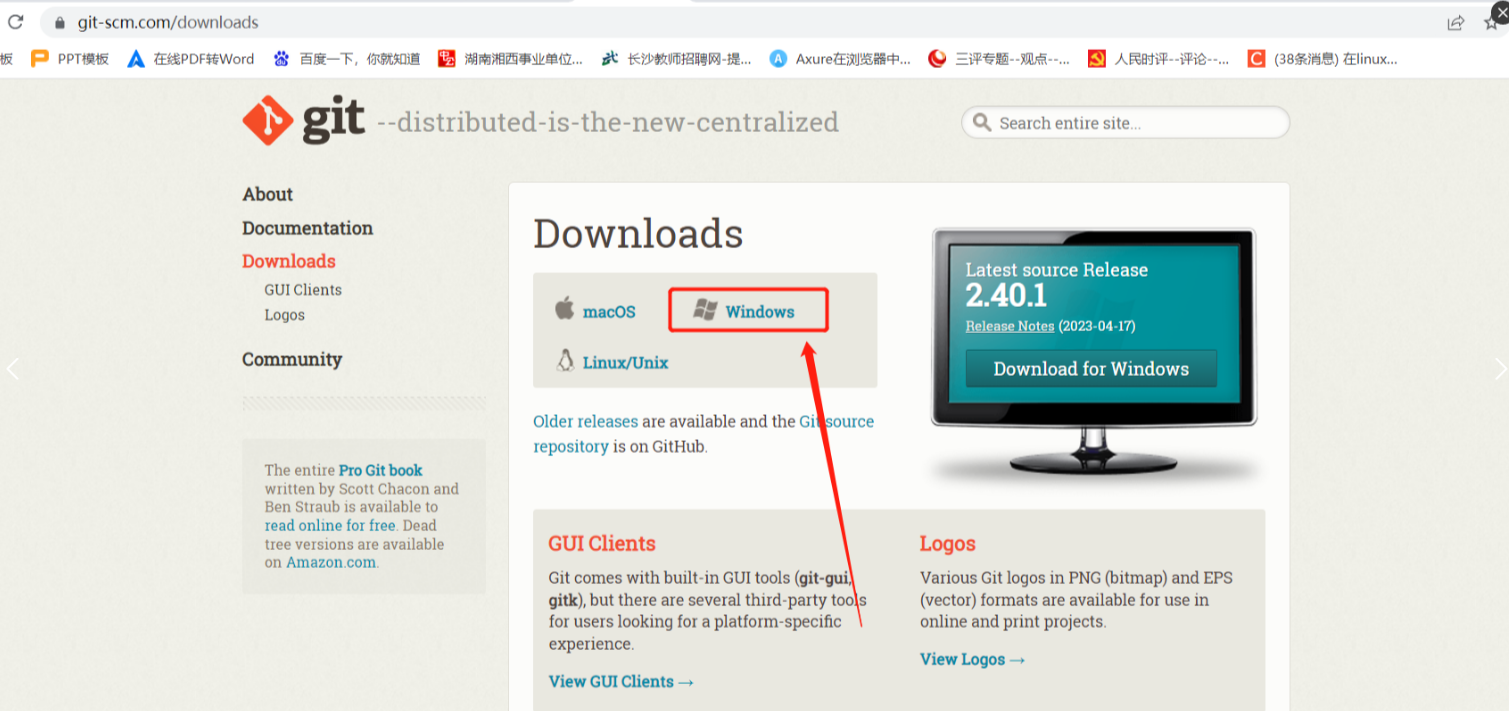Screen dimensions: 1509x711
Task: Close the image viewer with X
Action: (x=1499, y=12)
